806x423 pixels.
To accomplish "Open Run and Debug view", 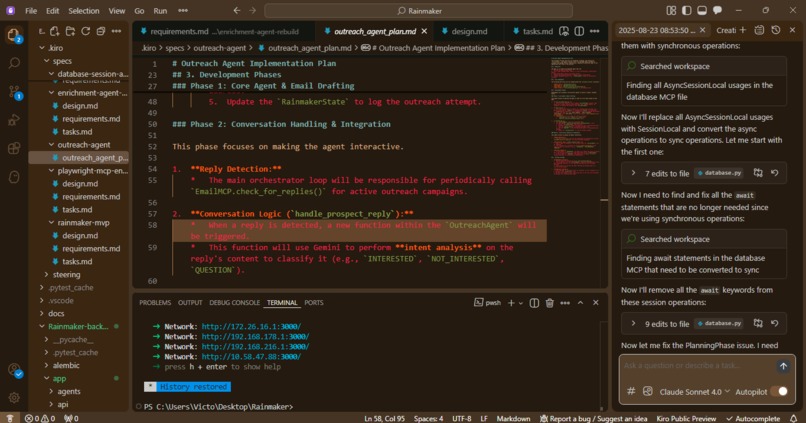I will [14, 120].
